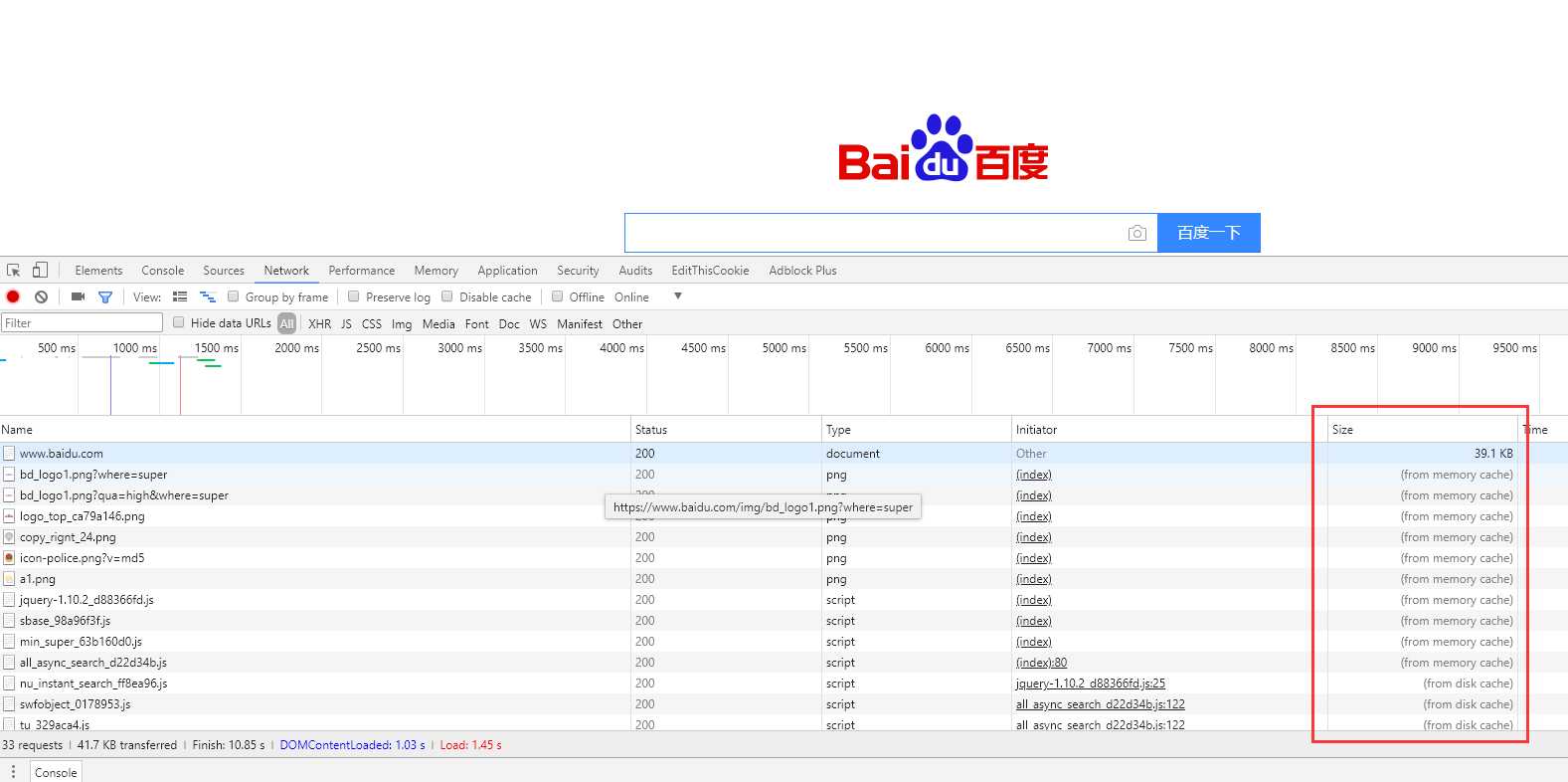The height and width of the screenshot is (782, 1568).
Task: Filter requests by XHR type
Action: (320, 324)
